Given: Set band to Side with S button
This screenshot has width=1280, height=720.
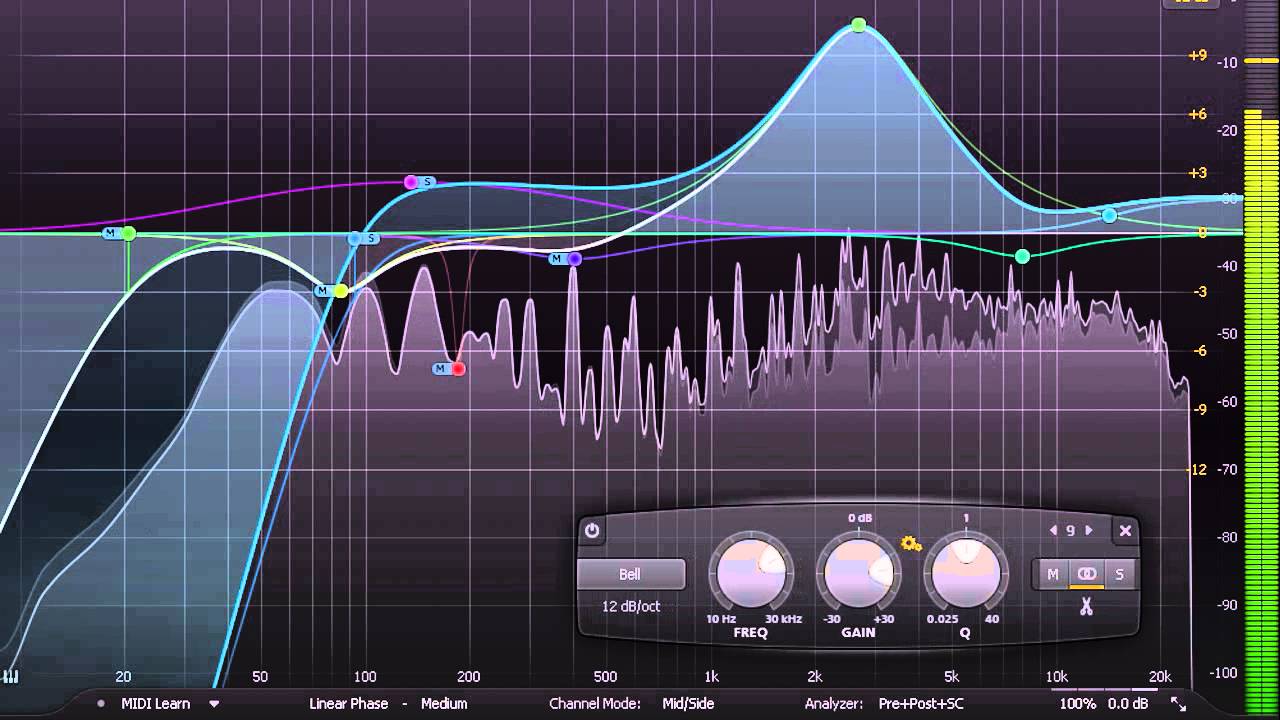Looking at the screenshot, I should 1119,574.
